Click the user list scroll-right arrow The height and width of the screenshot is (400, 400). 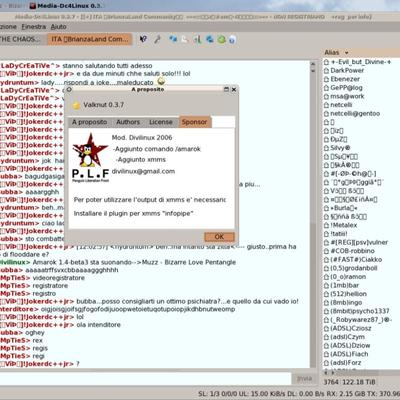pyautogui.click(x=332, y=372)
